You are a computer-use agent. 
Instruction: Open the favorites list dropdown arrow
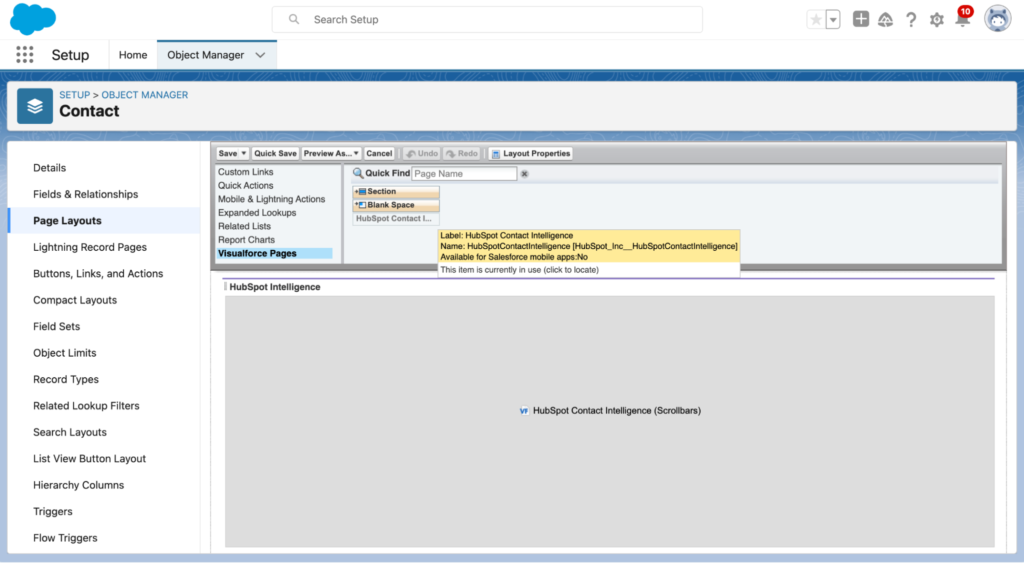(x=833, y=20)
